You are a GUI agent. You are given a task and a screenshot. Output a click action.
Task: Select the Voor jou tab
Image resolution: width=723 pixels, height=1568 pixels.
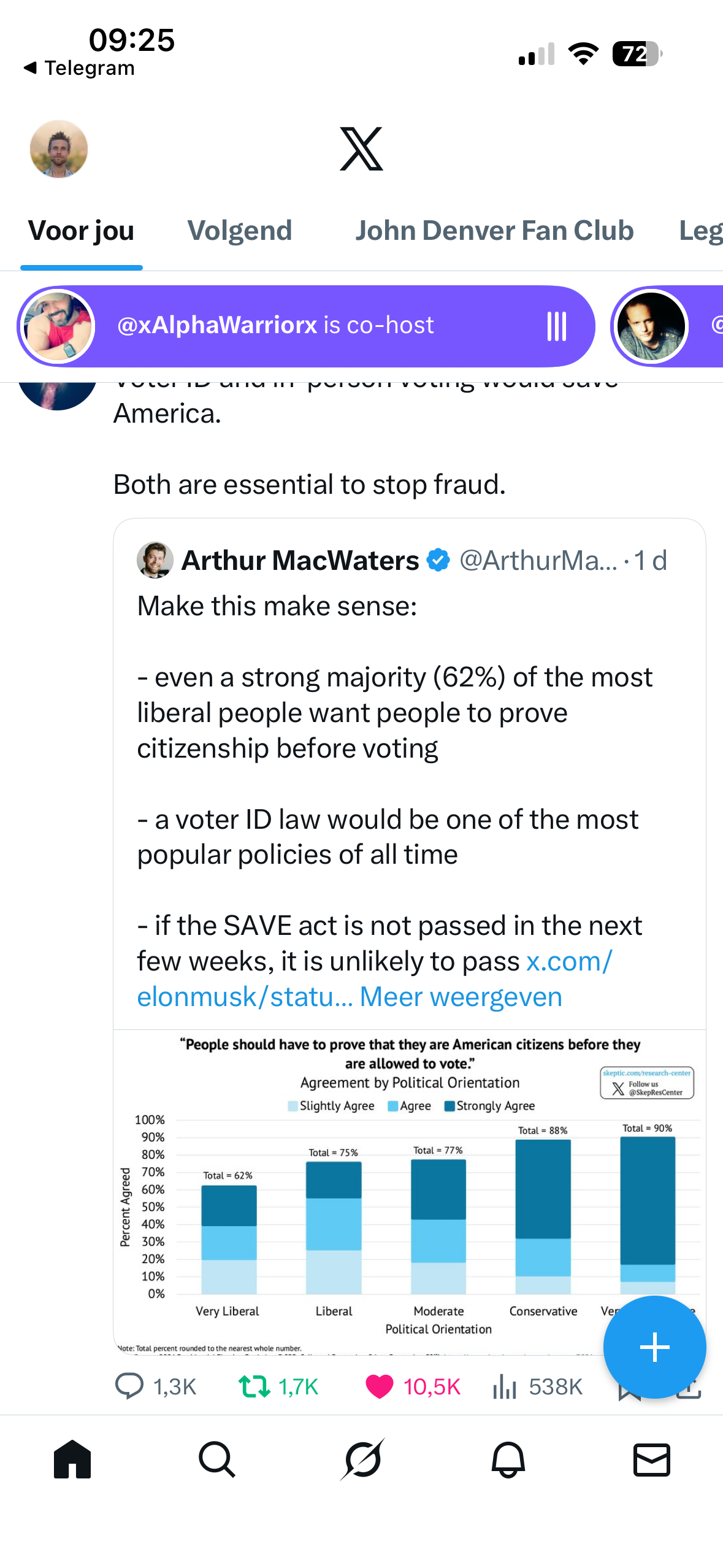[x=81, y=231]
